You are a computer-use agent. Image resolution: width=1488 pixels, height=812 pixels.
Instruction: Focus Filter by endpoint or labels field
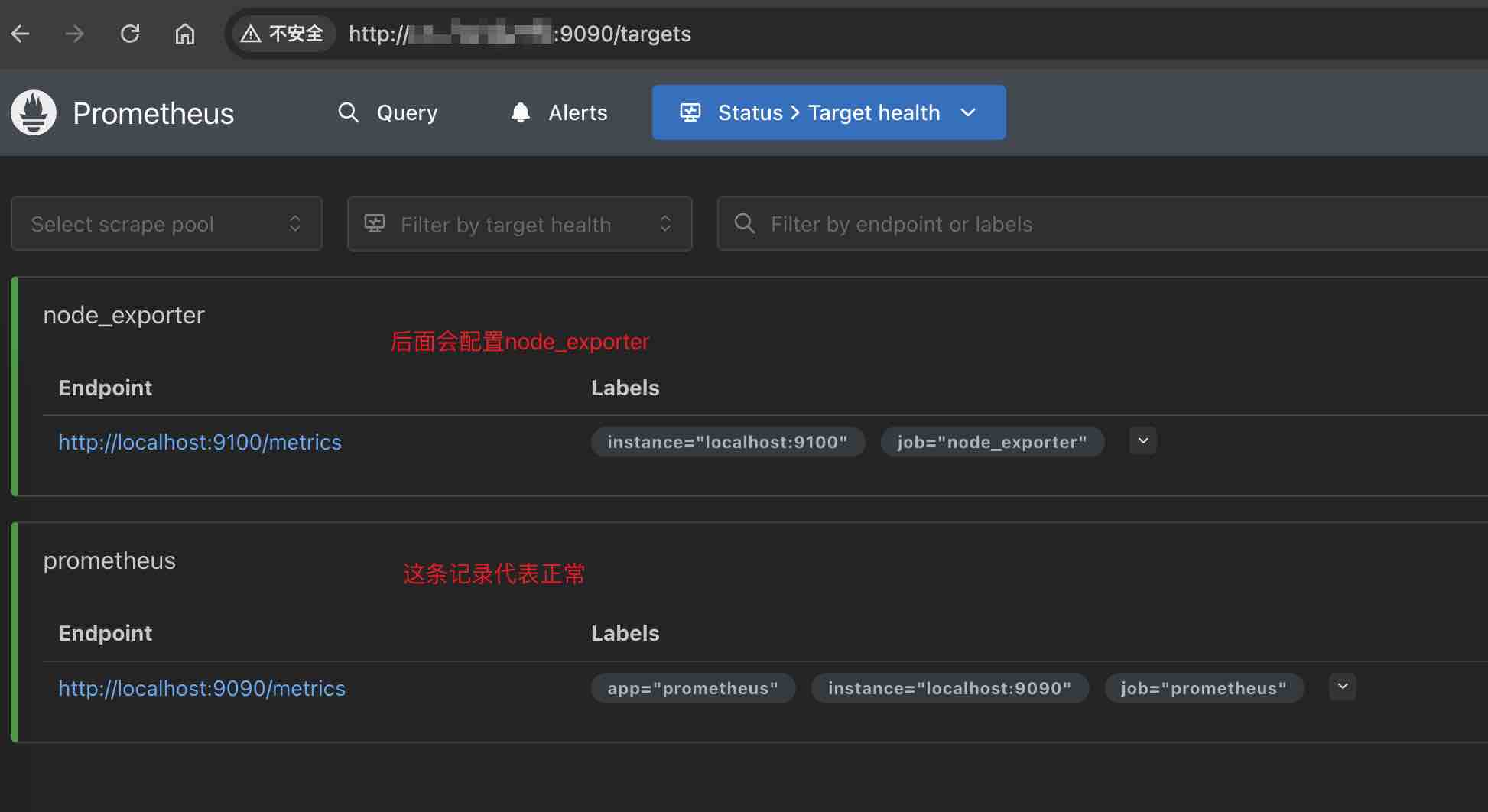click(x=1103, y=223)
